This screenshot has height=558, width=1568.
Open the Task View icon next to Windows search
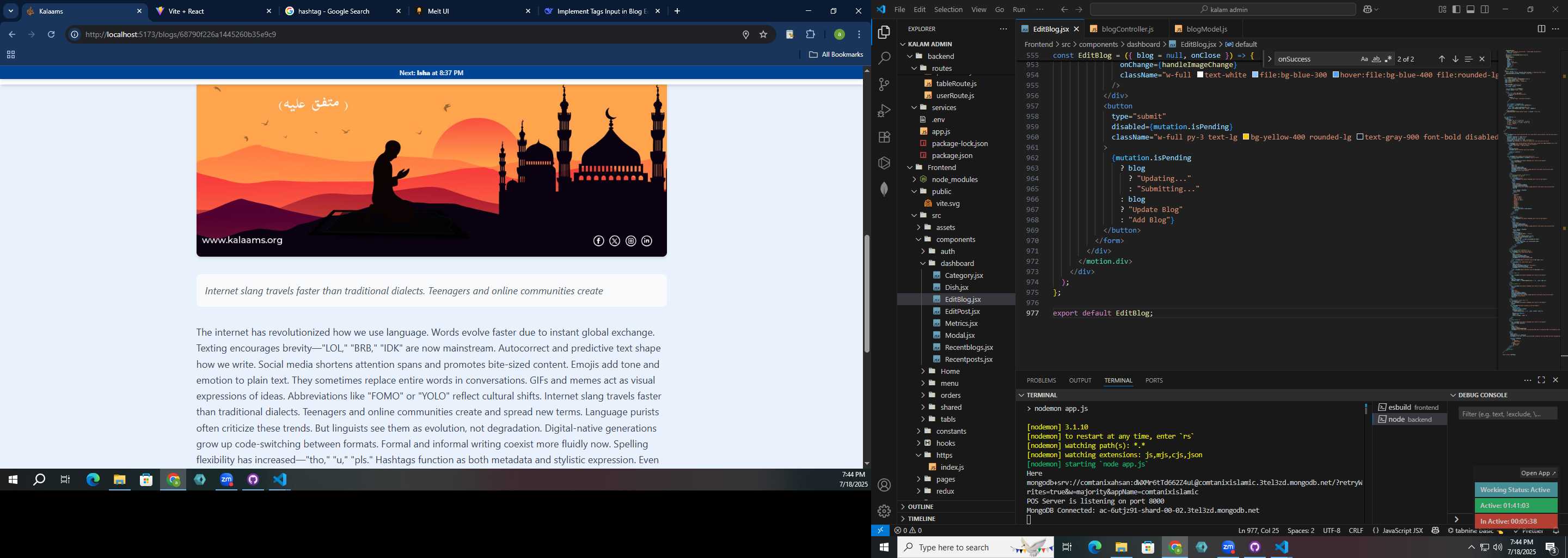coord(1067,547)
